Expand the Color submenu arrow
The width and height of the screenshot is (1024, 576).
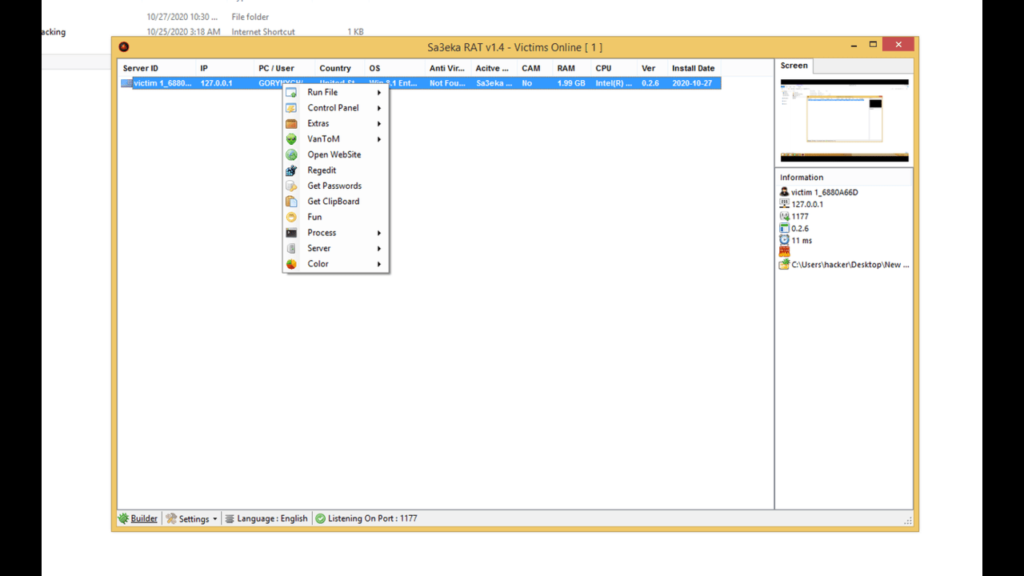[379, 264]
